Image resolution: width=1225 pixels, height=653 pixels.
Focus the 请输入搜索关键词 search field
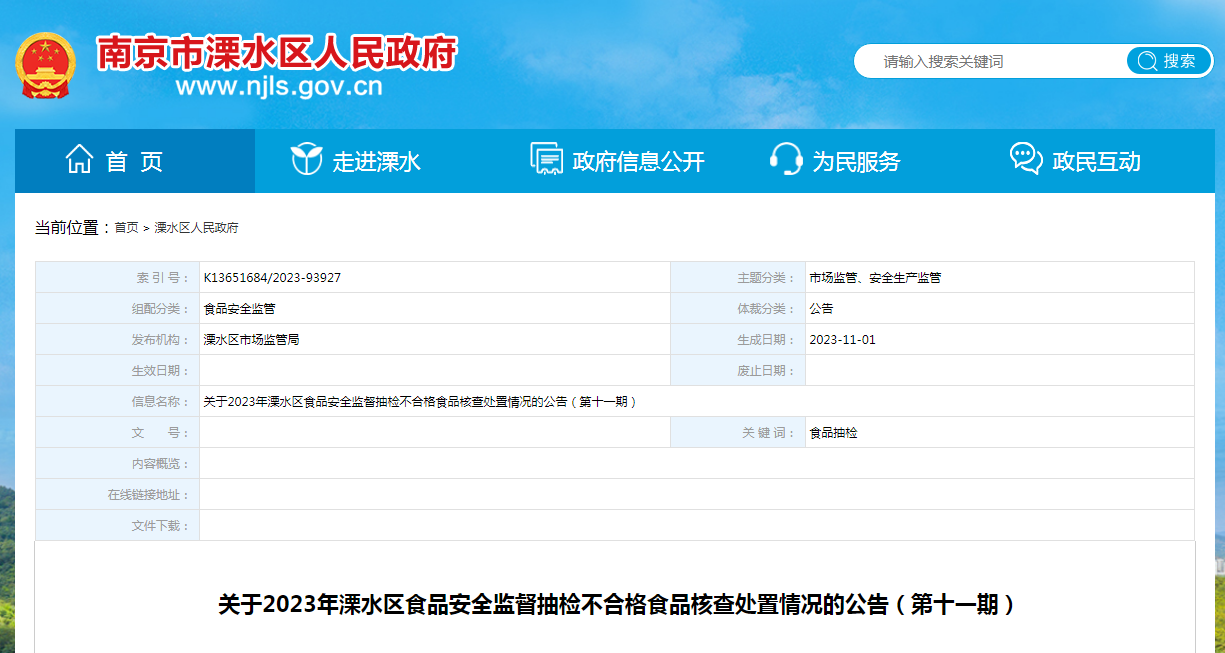tap(990, 61)
